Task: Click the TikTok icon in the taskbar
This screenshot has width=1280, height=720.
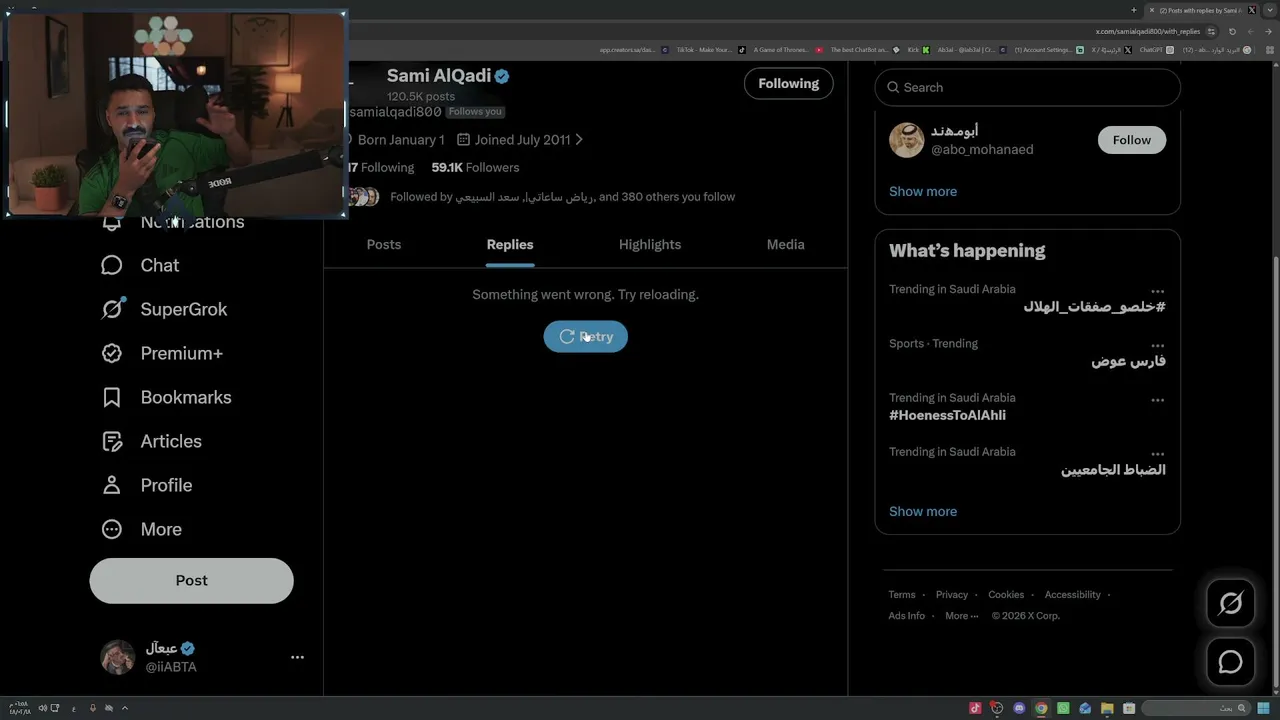Action: coord(975,708)
